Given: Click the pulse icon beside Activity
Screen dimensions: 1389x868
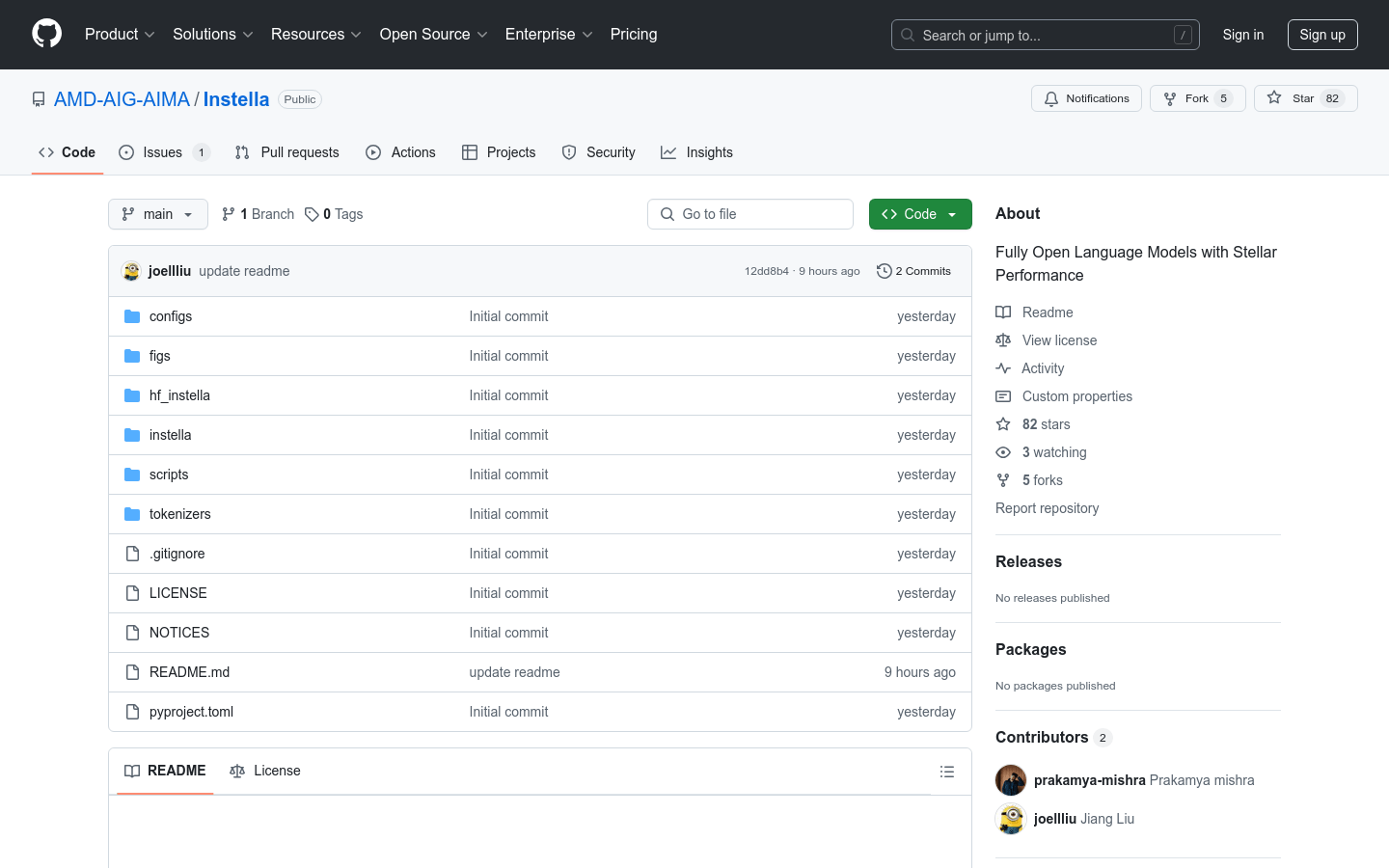Looking at the screenshot, I should click(x=1003, y=368).
